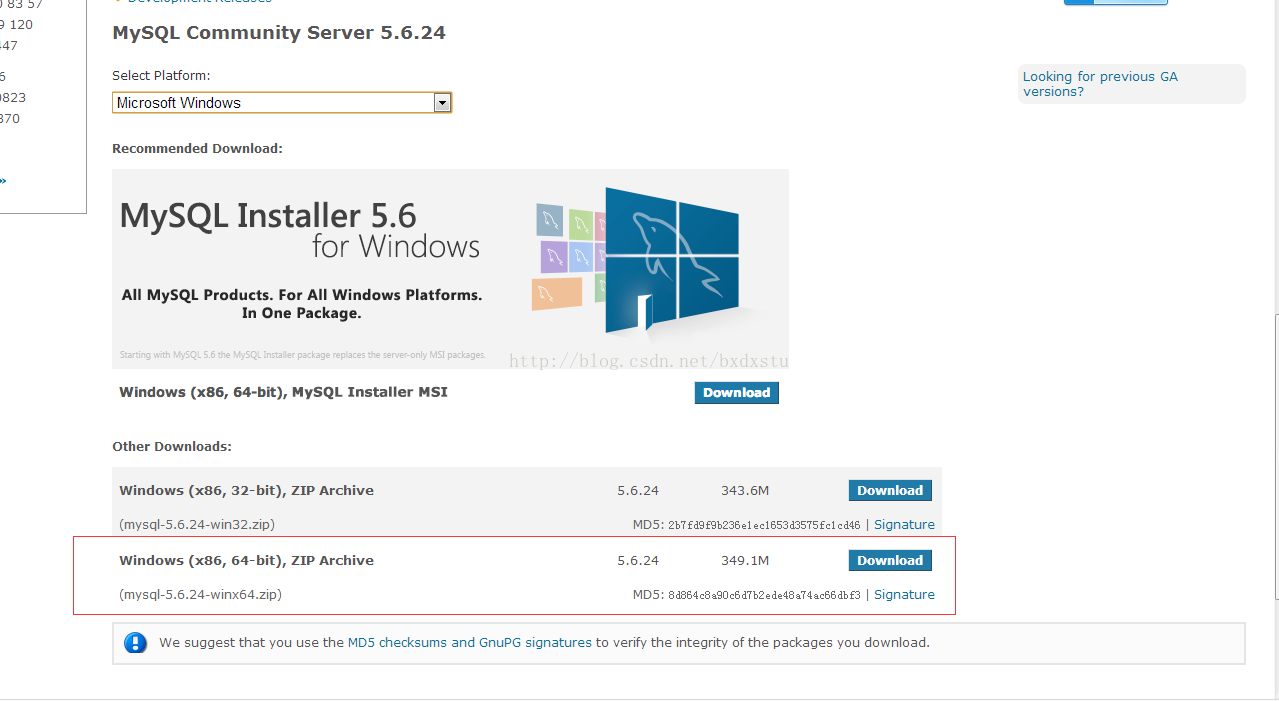Image resolution: width=1279 pixels, height=701 pixels.
Task: Download the MySQL Installer MSI
Action: [736, 393]
